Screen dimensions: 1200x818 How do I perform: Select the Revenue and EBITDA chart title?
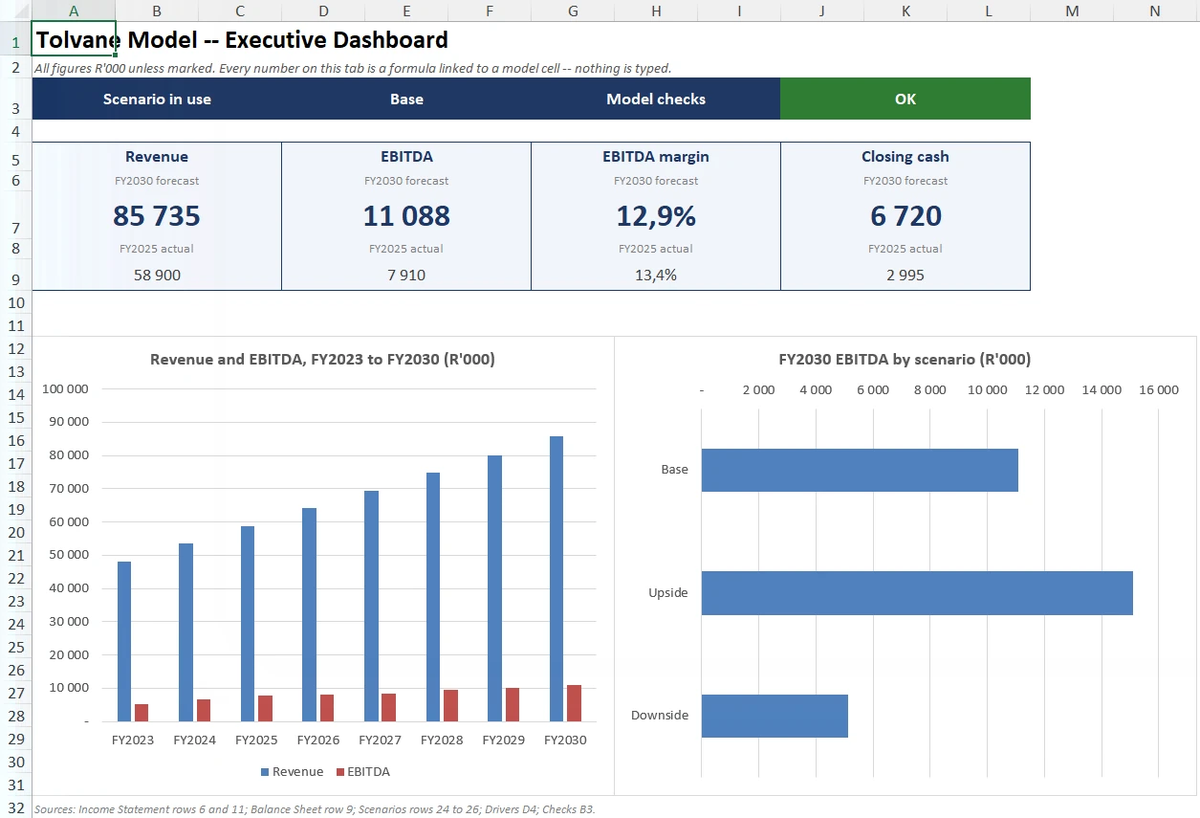tap(322, 359)
